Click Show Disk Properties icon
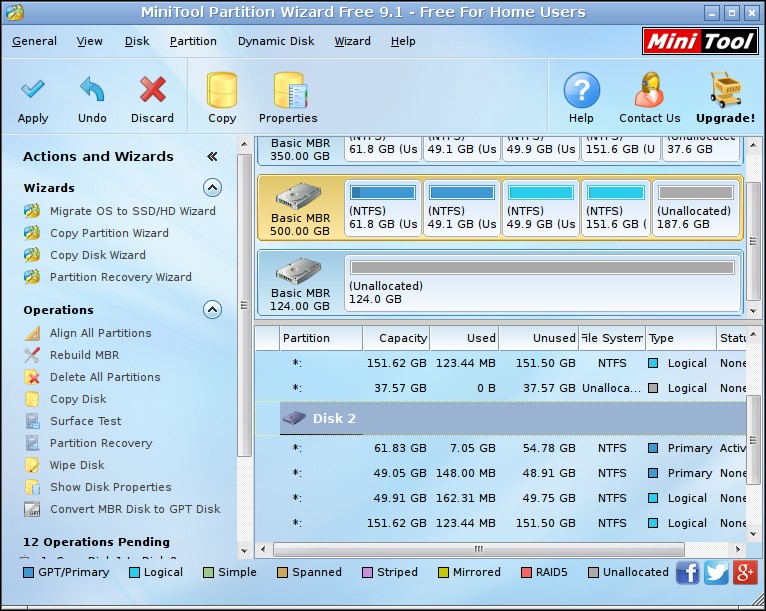The width and height of the screenshot is (766, 611). click(x=32, y=487)
